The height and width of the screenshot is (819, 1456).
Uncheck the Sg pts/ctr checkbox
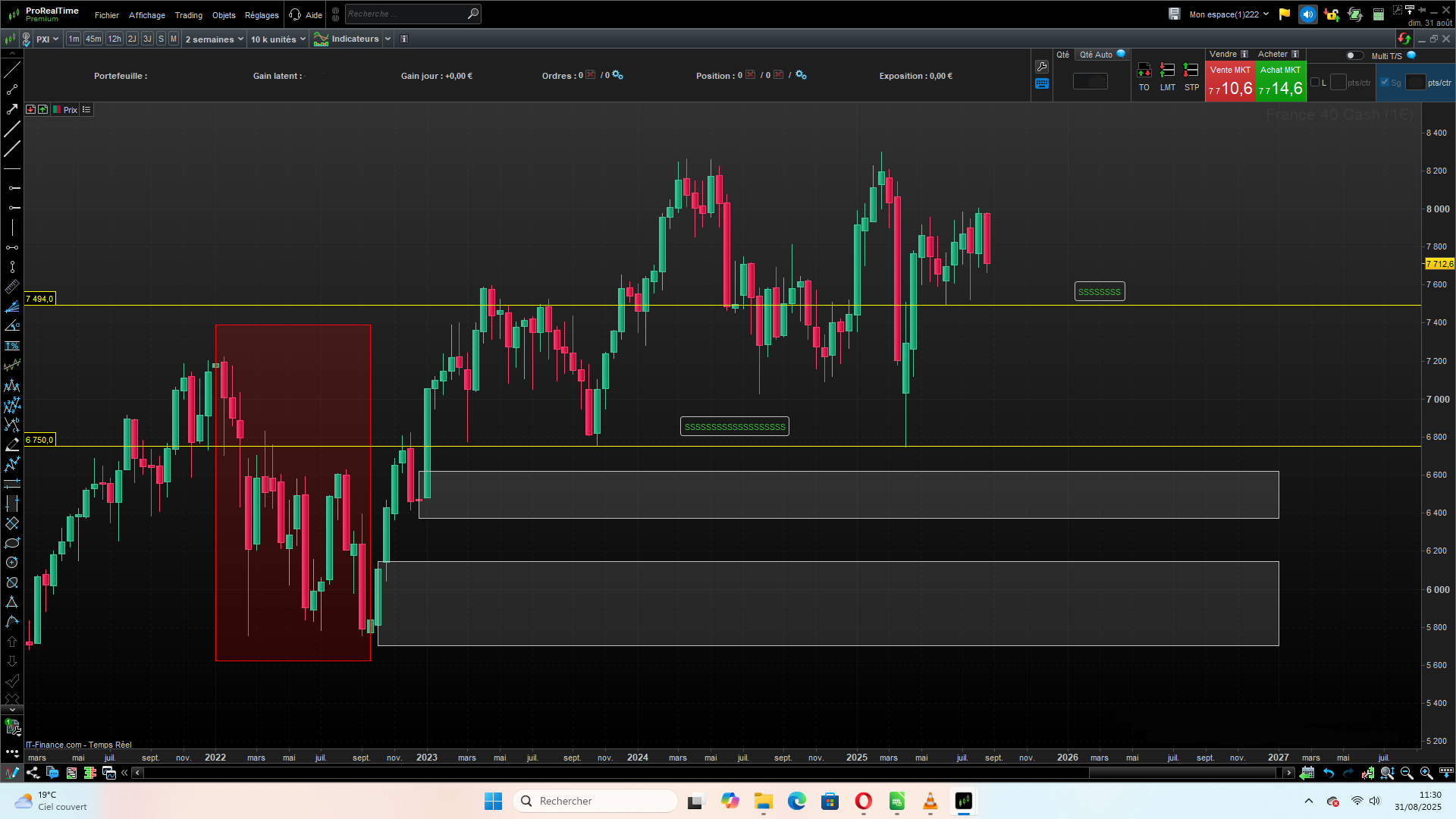[x=1385, y=83]
